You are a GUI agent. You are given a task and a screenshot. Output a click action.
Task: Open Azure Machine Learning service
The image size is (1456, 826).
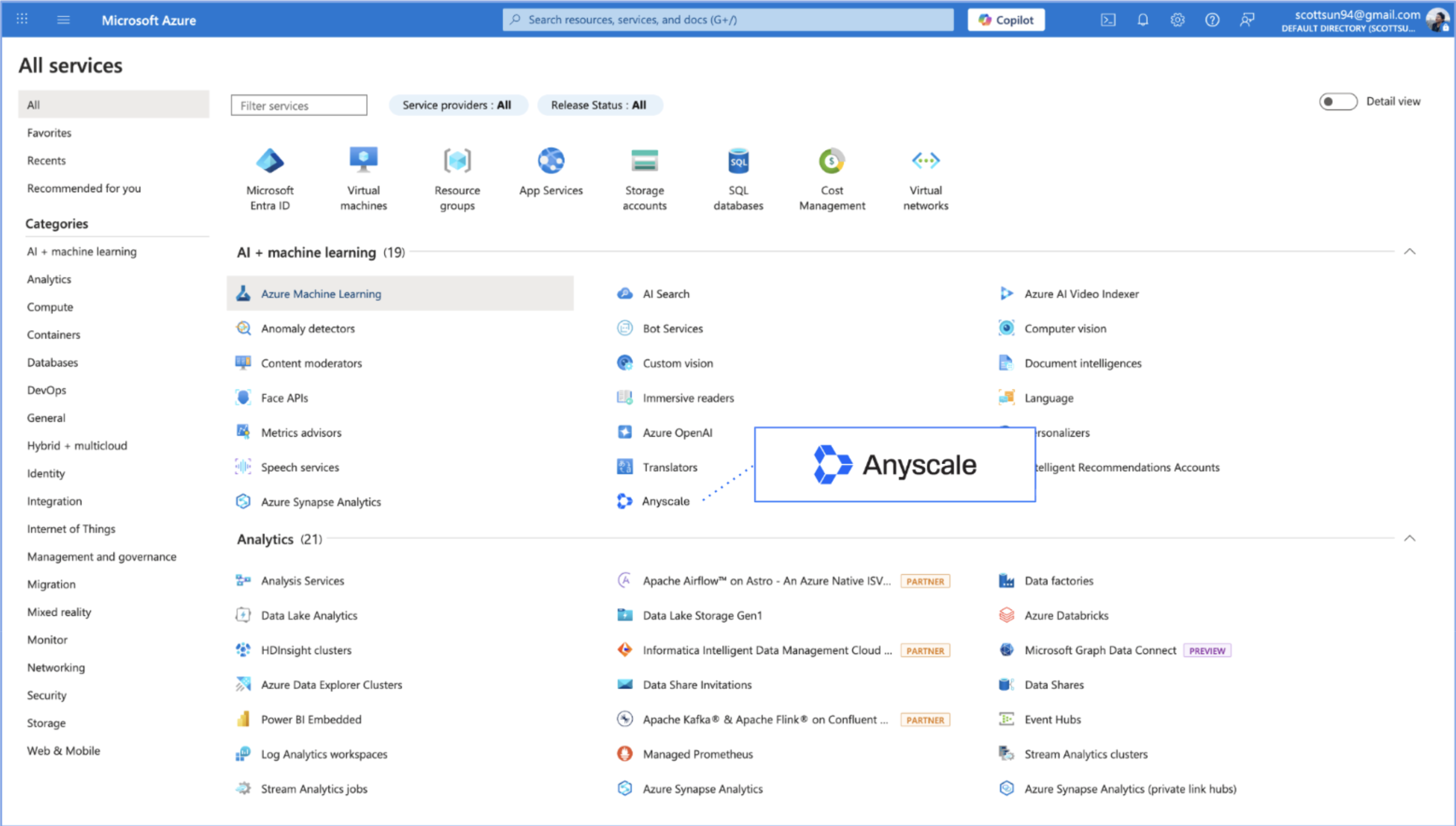[x=321, y=293]
